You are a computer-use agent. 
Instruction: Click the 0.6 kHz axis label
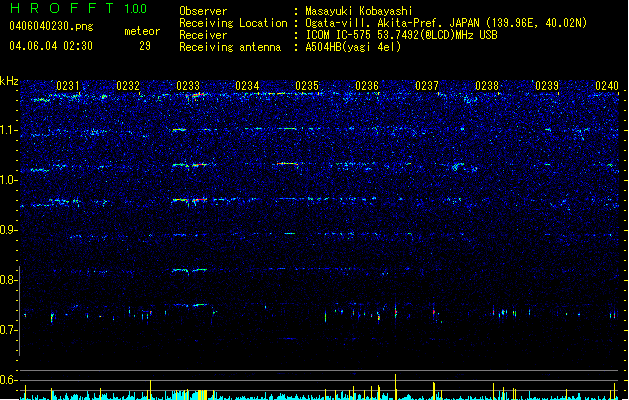[x=9, y=380]
